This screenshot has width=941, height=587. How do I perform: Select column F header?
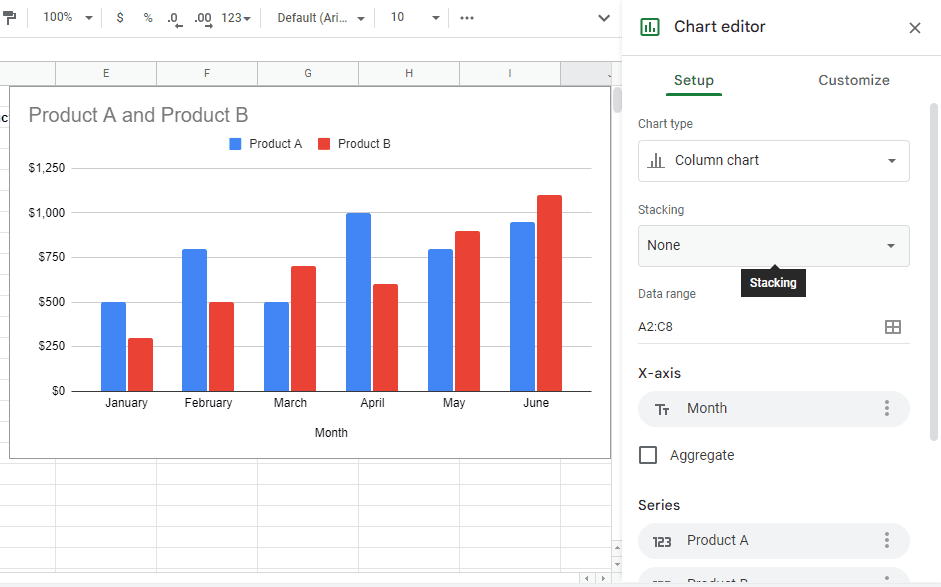(x=207, y=73)
